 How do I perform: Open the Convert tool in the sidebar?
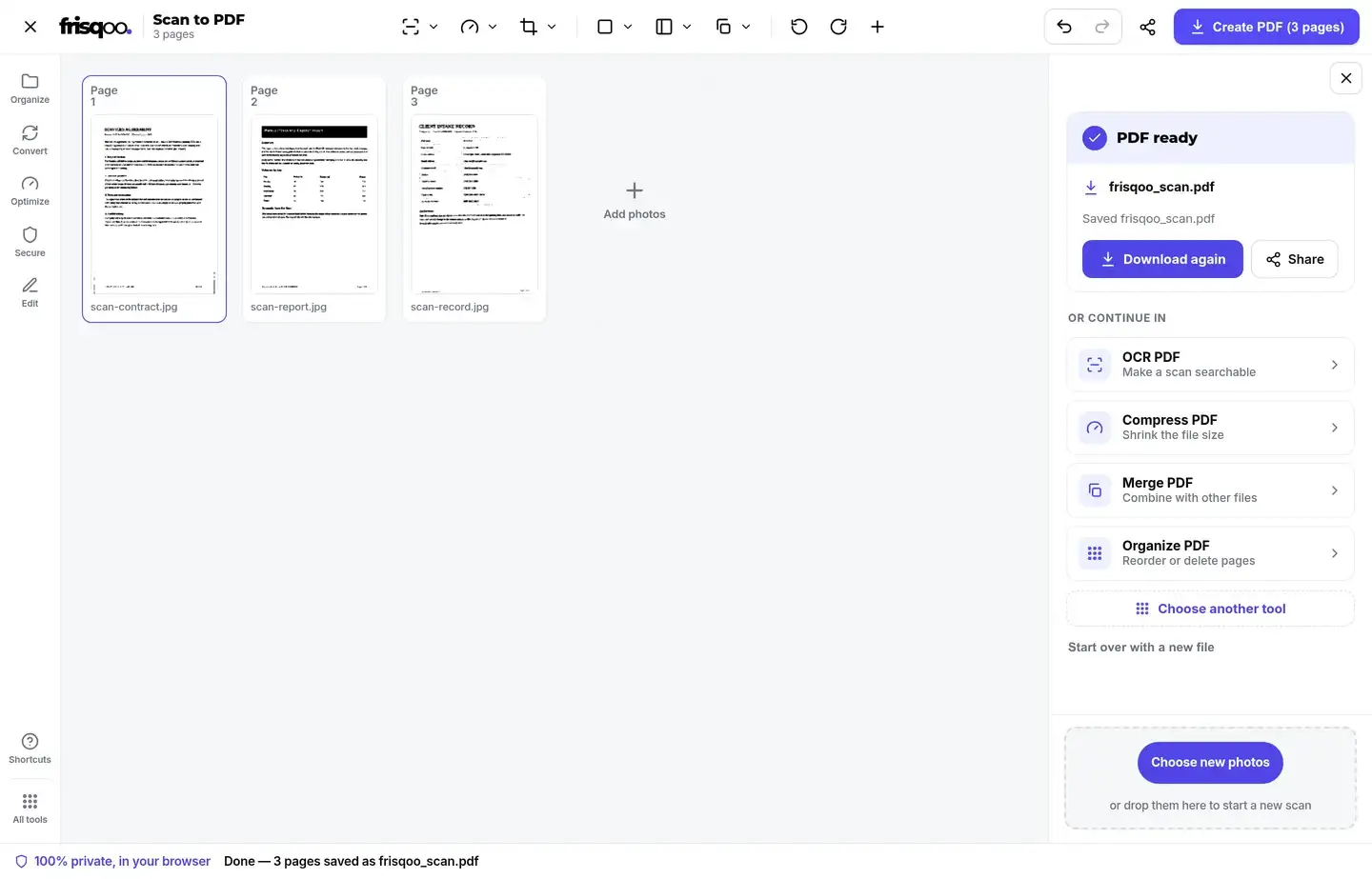(x=30, y=139)
